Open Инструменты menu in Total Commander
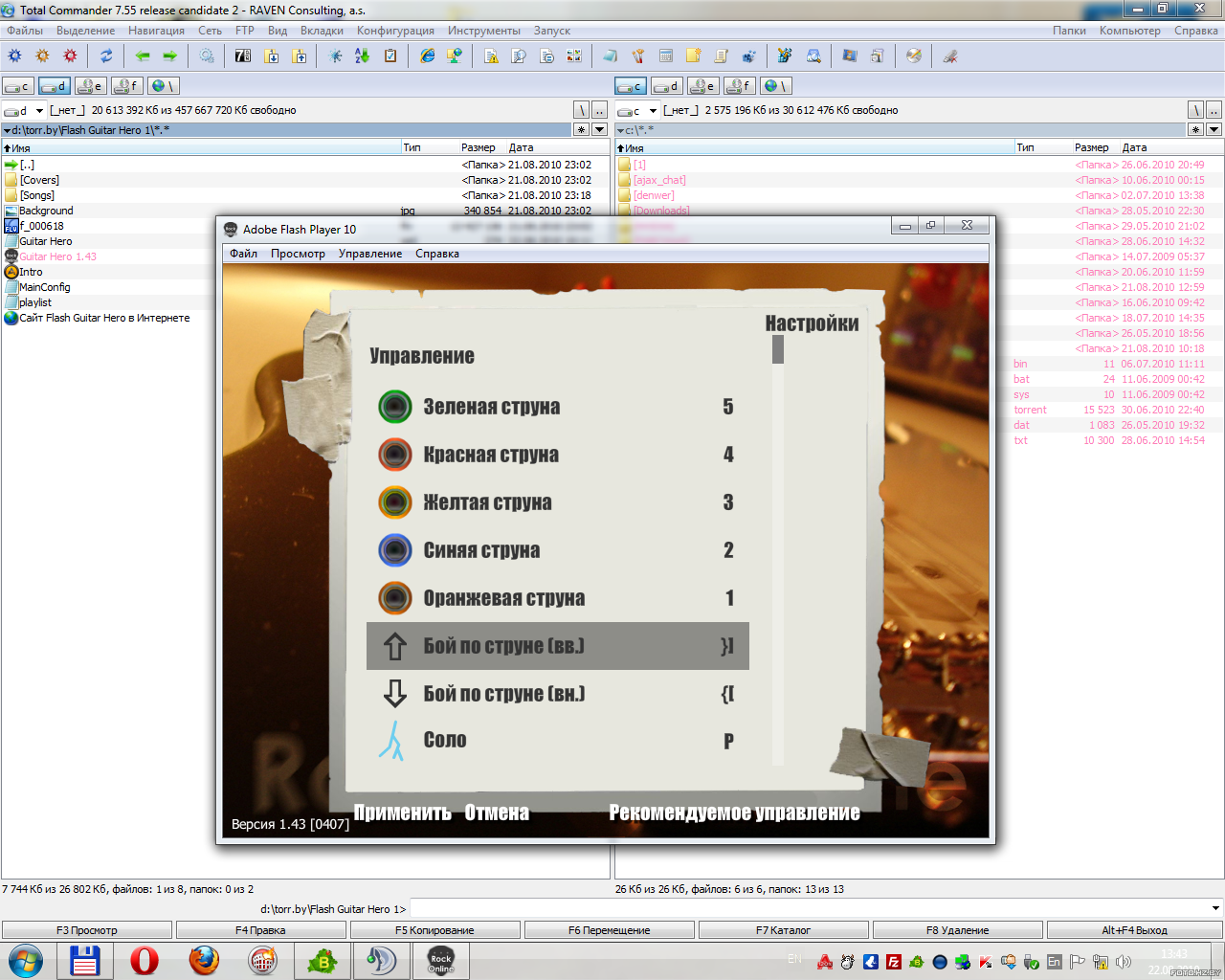Viewport: 1225px width, 980px height. 484,31
